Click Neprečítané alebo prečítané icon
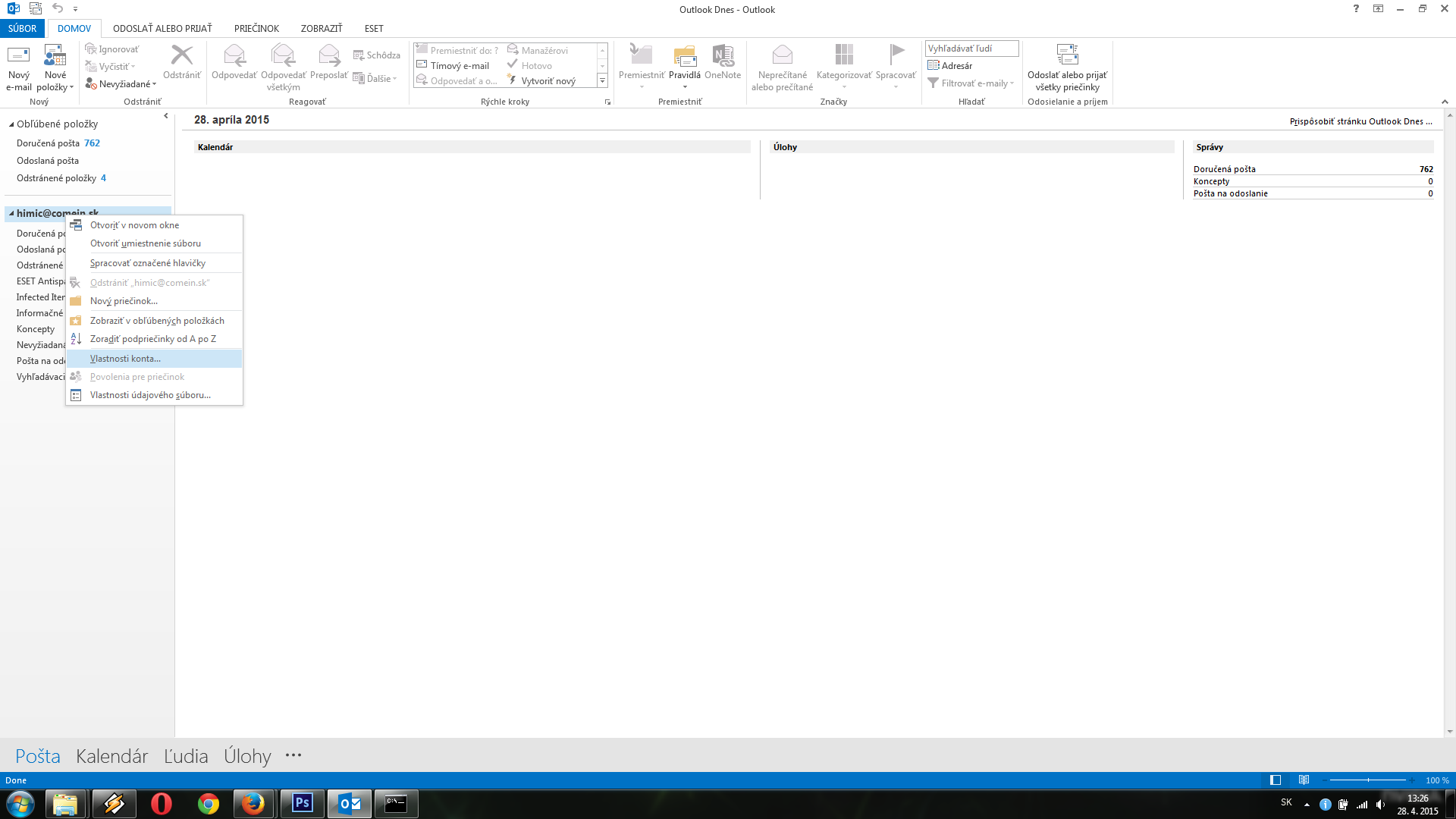Viewport: 1456px width, 819px height. (782, 55)
